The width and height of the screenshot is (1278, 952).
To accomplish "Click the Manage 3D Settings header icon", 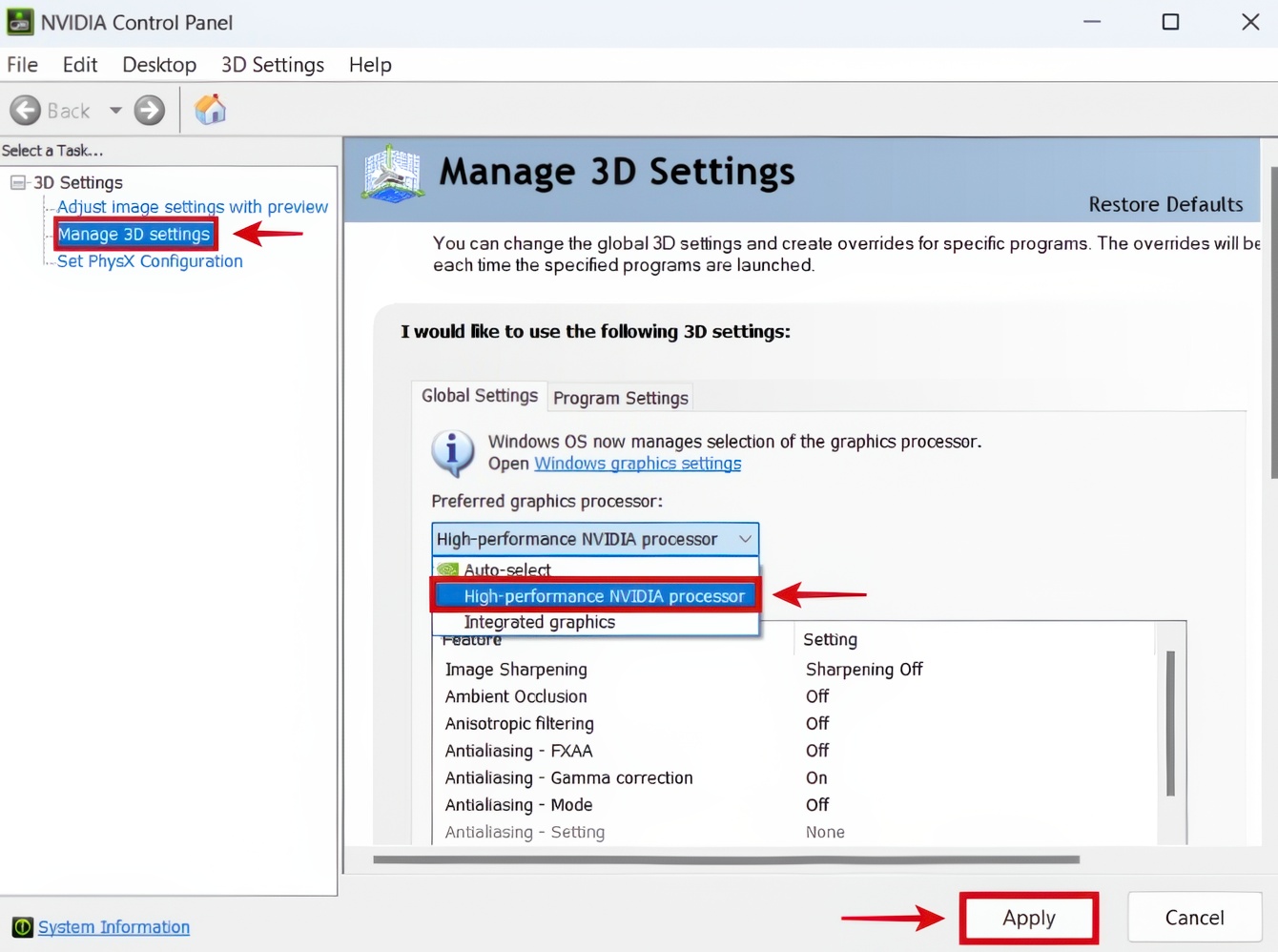I will tap(392, 175).
